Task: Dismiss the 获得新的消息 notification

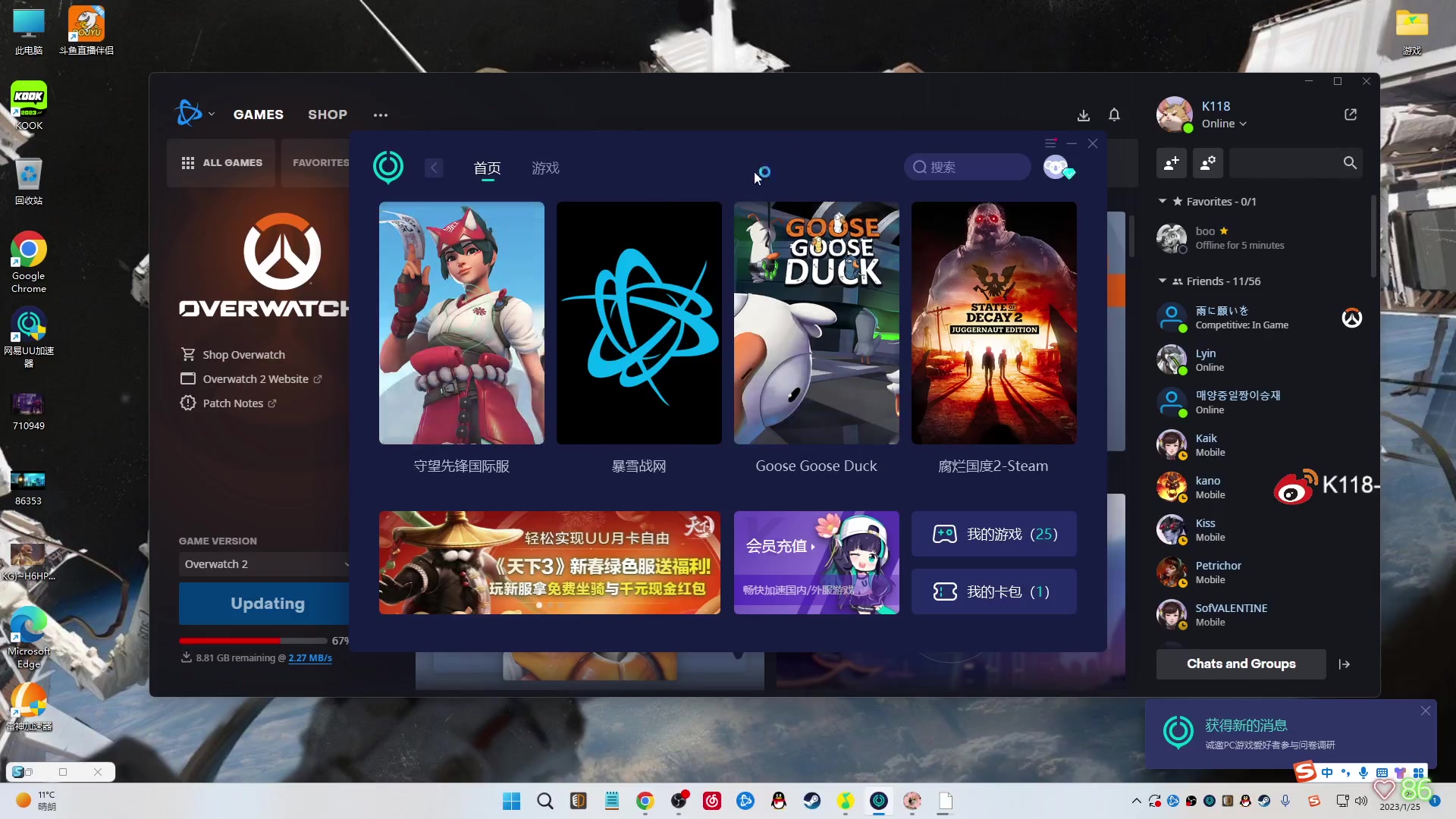Action: click(1426, 711)
